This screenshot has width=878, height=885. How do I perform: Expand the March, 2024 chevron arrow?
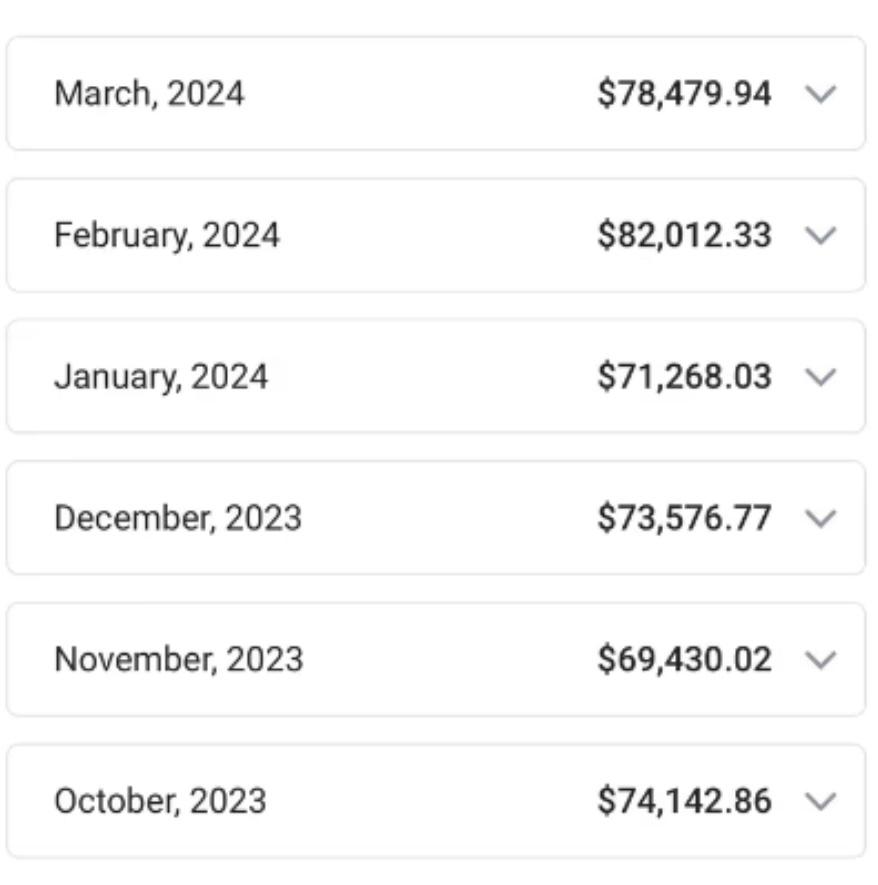point(820,94)
